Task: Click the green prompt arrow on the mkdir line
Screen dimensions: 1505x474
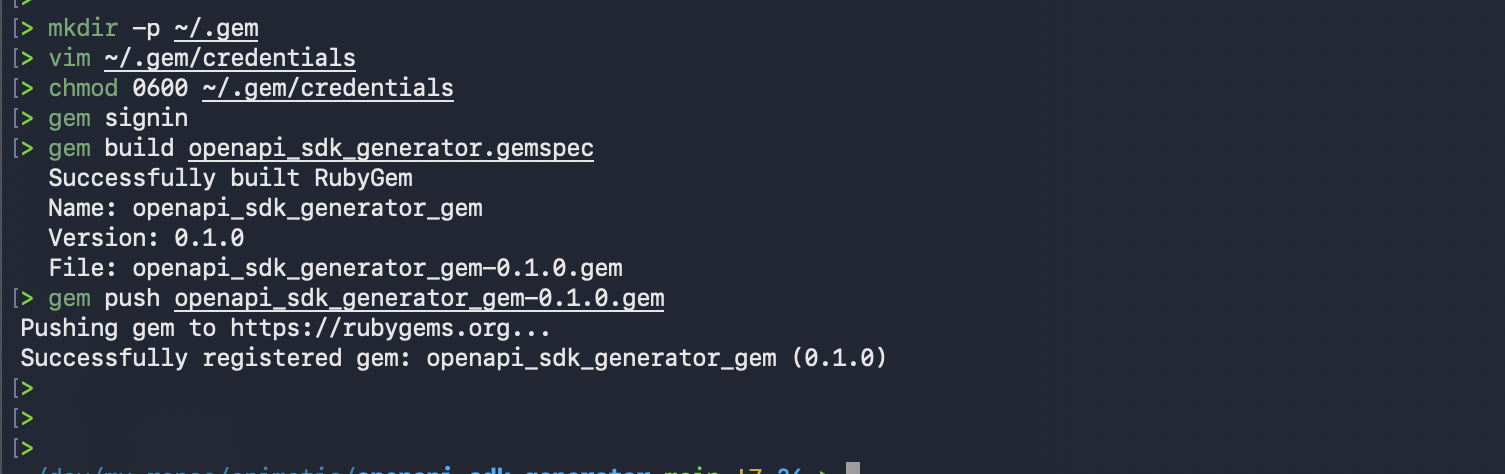Action: [x=27, y=28]
